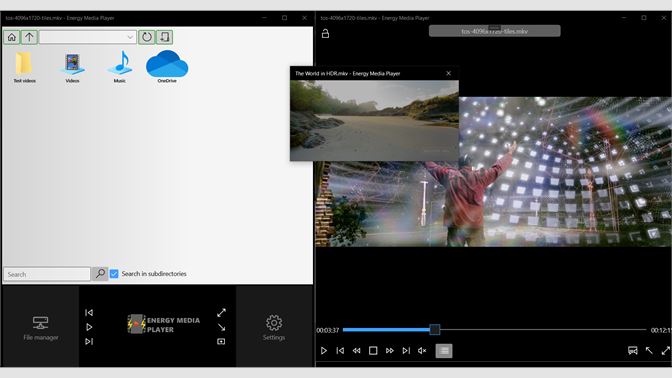672x378 pixels.
Task: Enter fullscreen in right player
Action: 666,351
